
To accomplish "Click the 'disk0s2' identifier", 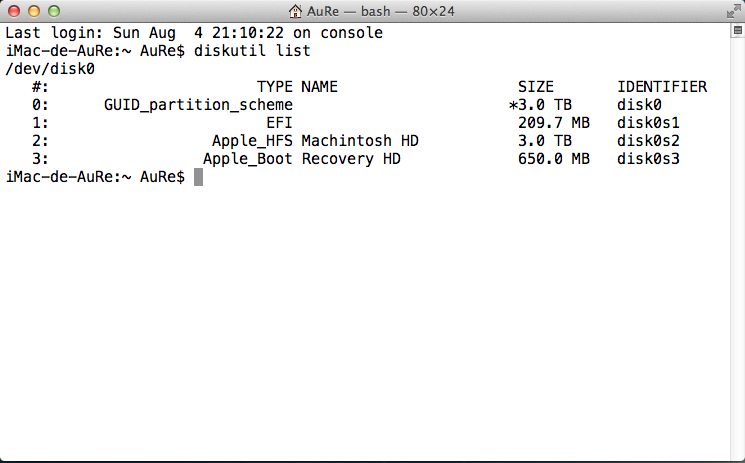I will [648, 141].
